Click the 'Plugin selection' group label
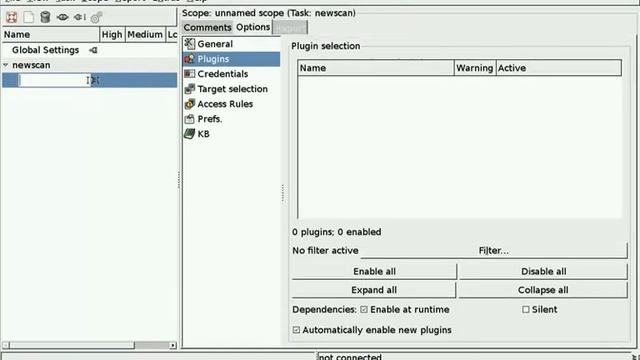The image size is (640, 360). tap(326, 46)
